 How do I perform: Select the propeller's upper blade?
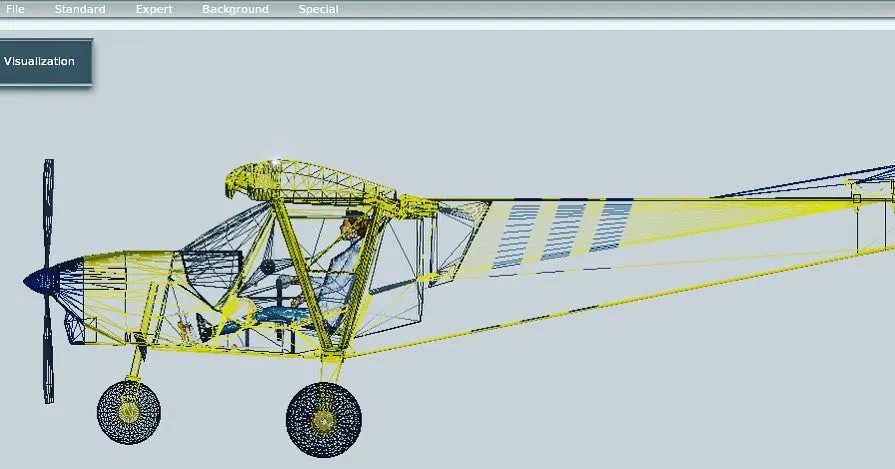(48, 210)
